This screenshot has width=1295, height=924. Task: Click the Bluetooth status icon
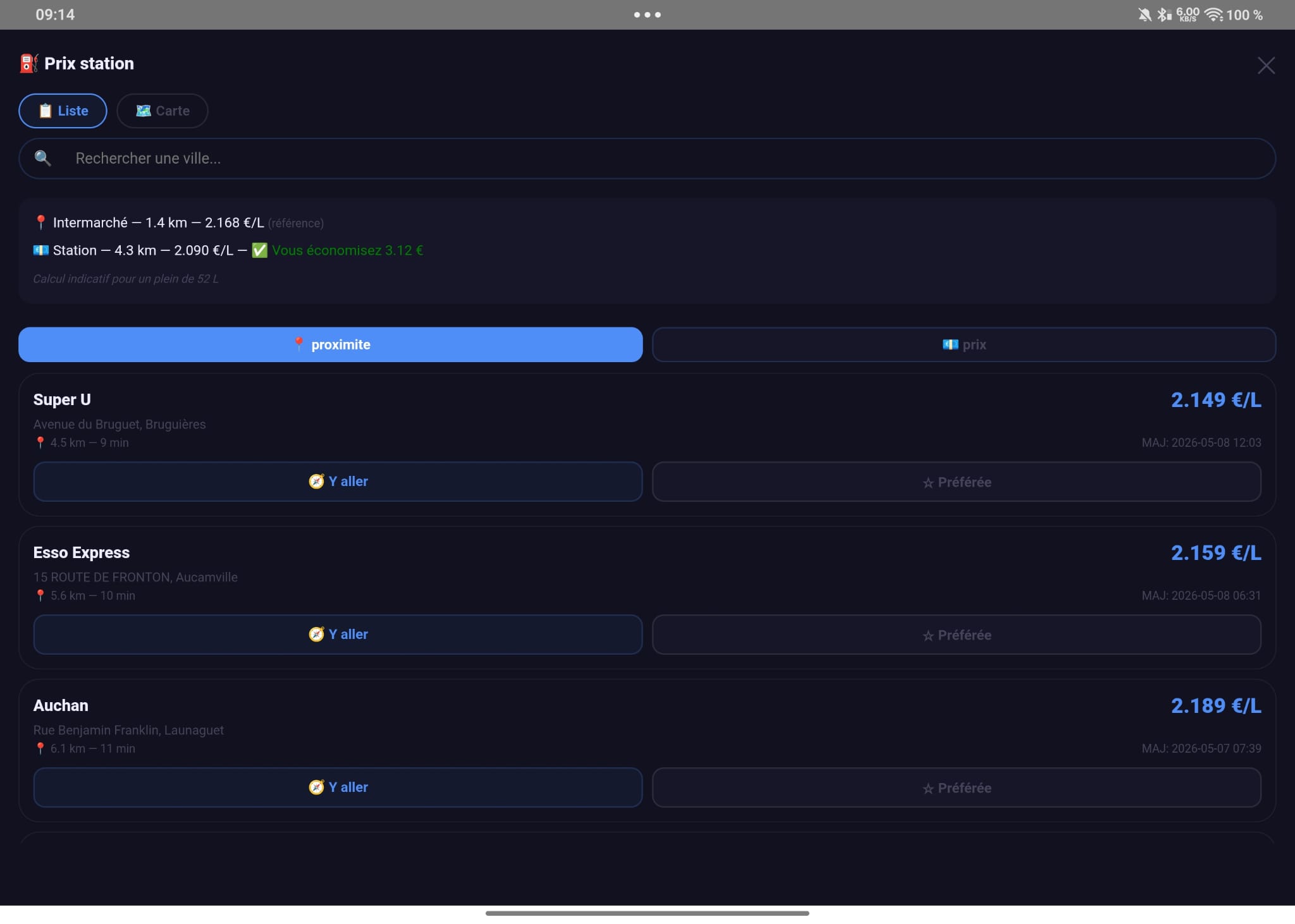[x=1163, y=15]
